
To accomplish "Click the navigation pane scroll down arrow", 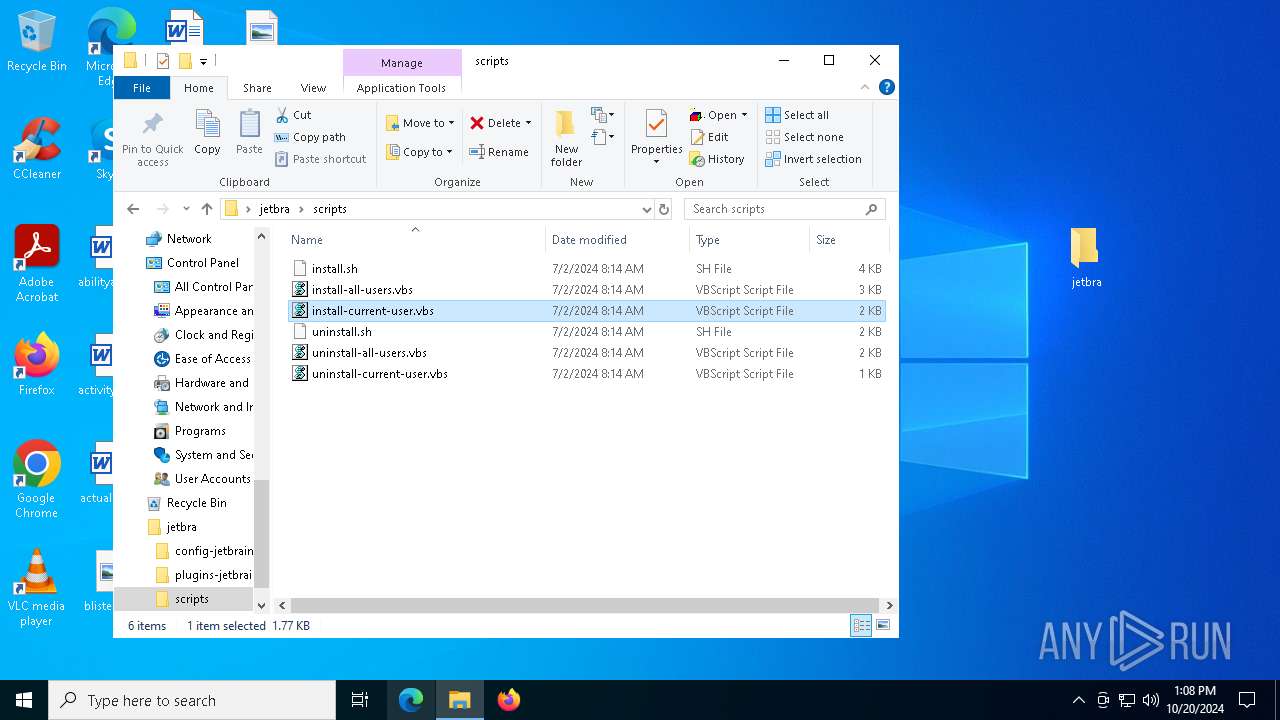I will pyautogui.click(x=262, y=605).
